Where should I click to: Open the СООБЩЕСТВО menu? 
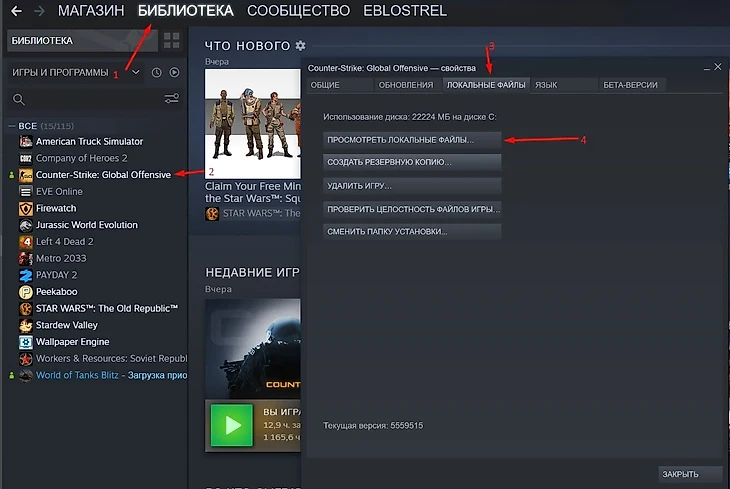click(x=298, y=11)
